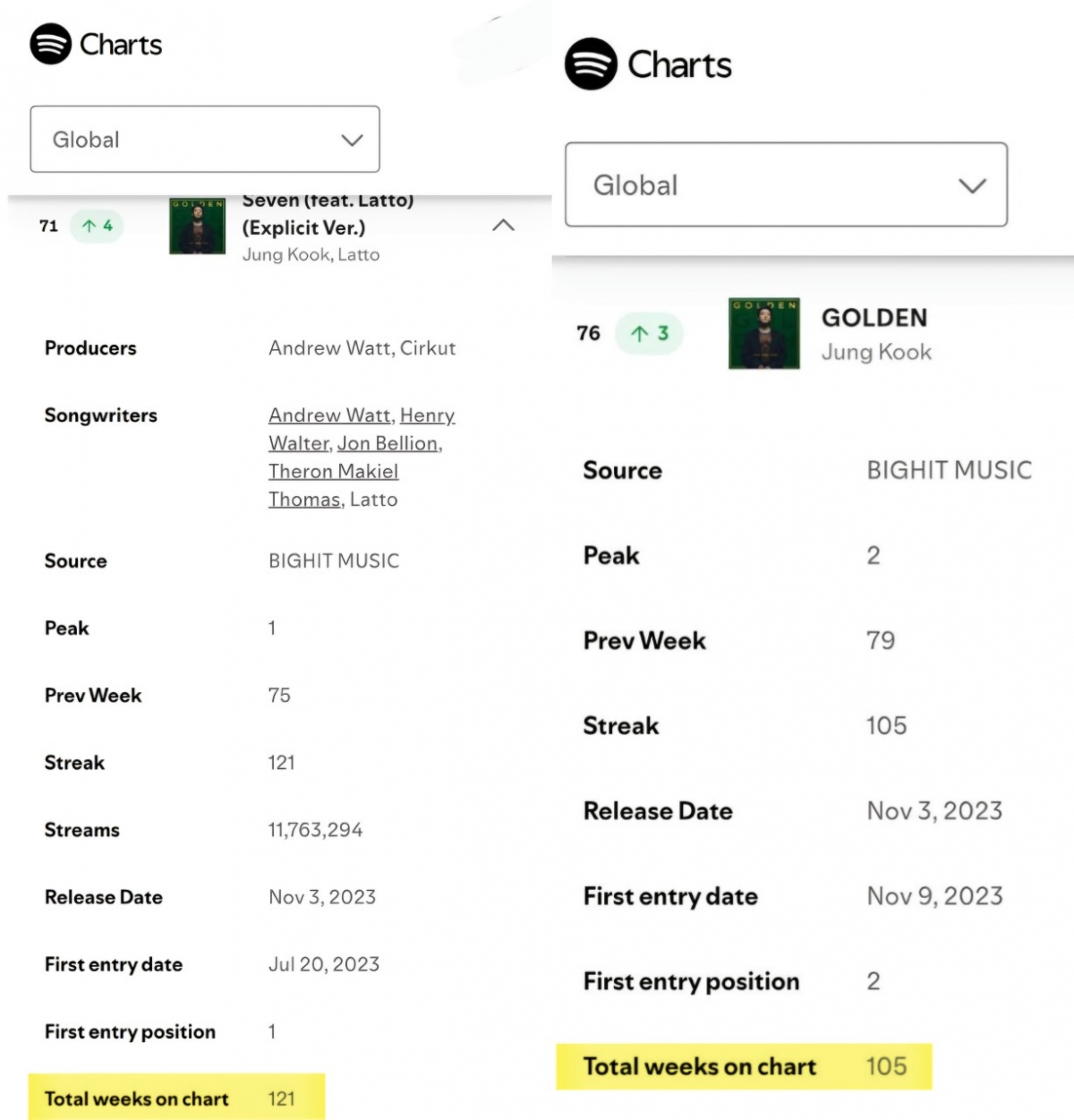Click the Spotify logo in right panel
This screenshot has height=1120, width=1074.
591,64
